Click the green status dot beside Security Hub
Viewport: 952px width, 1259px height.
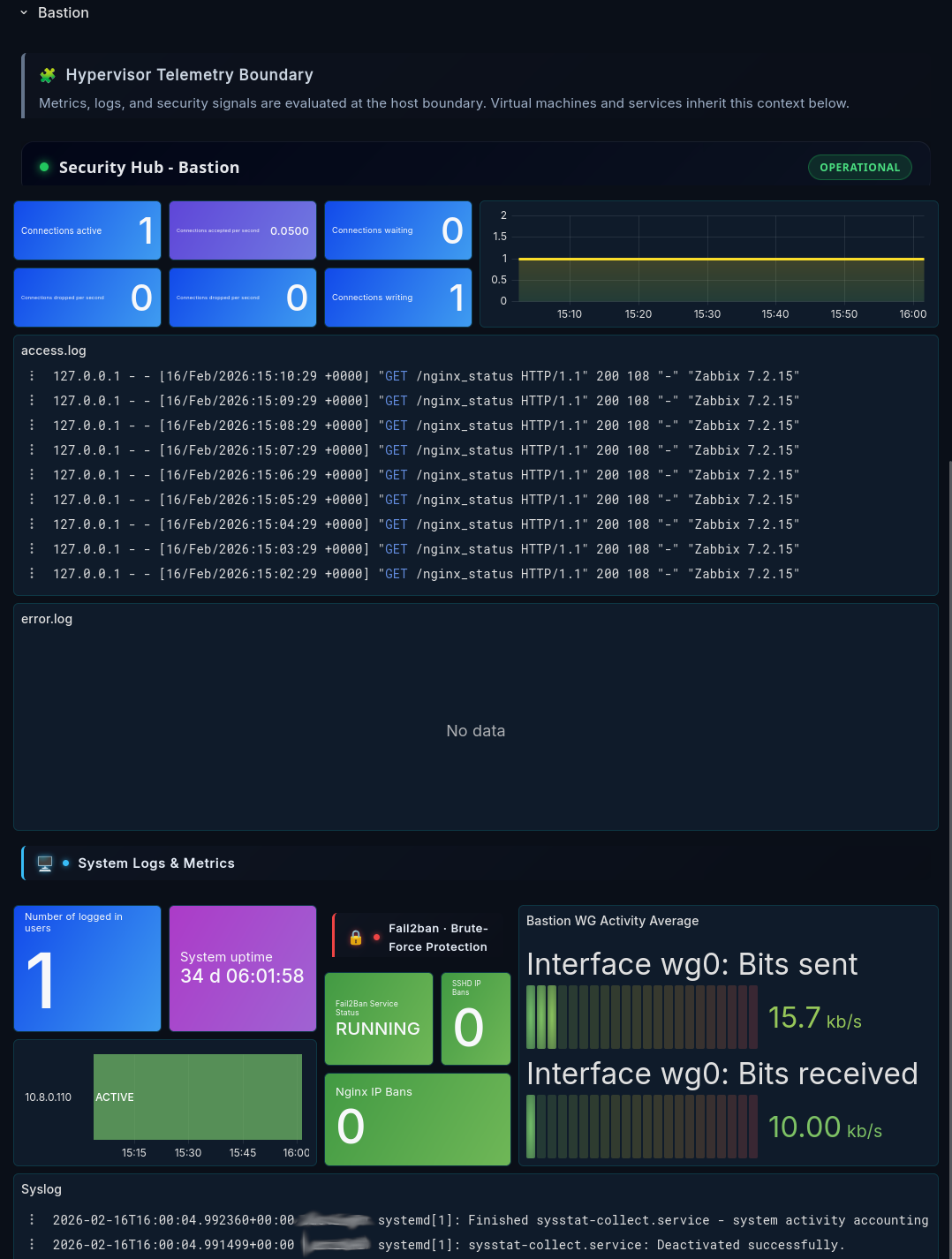44,167
